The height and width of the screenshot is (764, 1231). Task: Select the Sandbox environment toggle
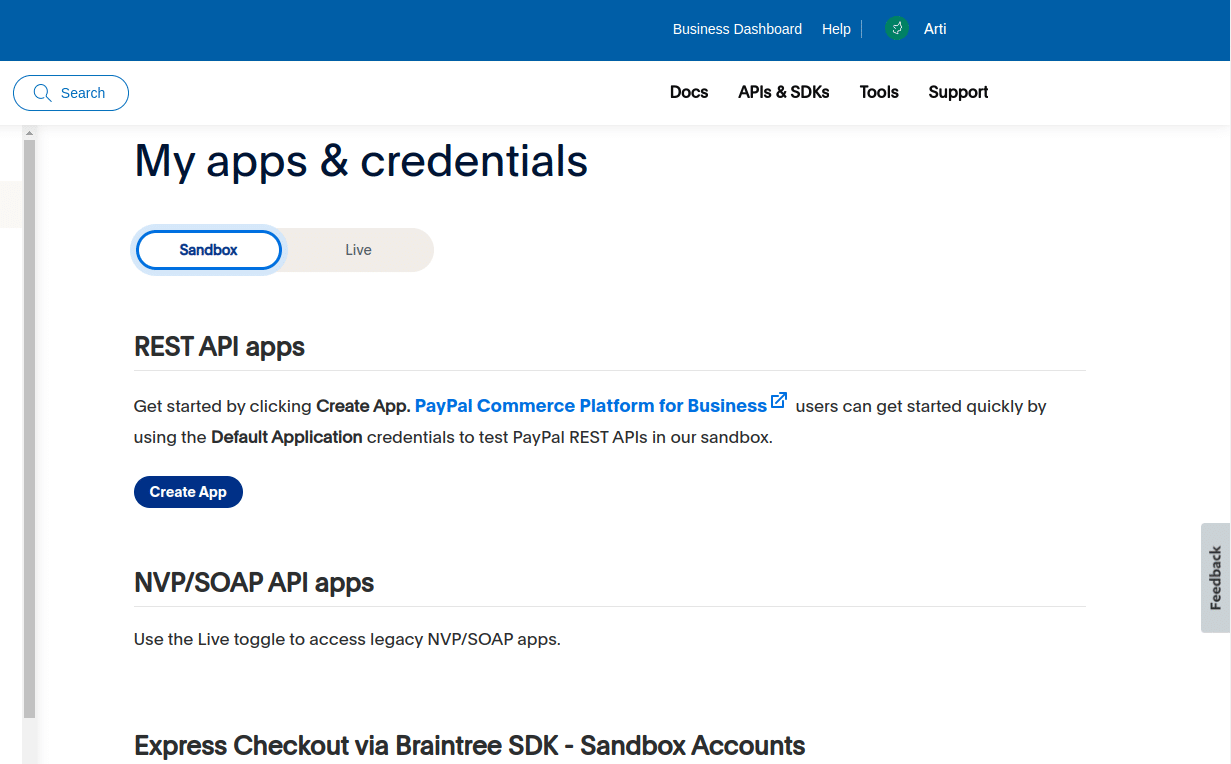(x=208, y=250)
